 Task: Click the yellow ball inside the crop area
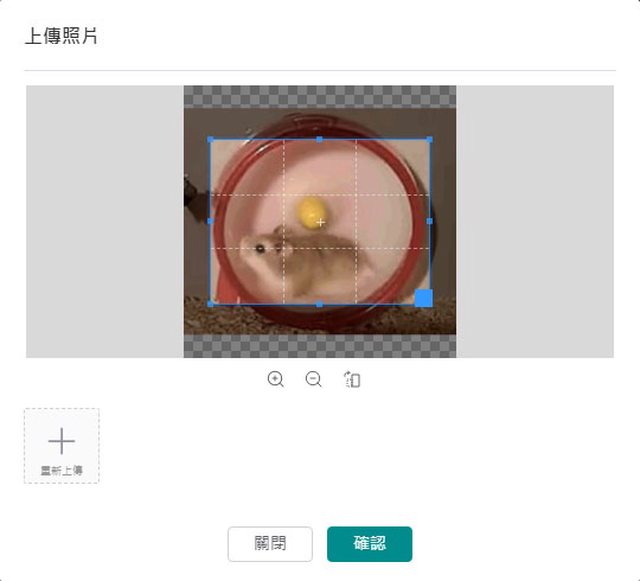(x=311, y=213)
